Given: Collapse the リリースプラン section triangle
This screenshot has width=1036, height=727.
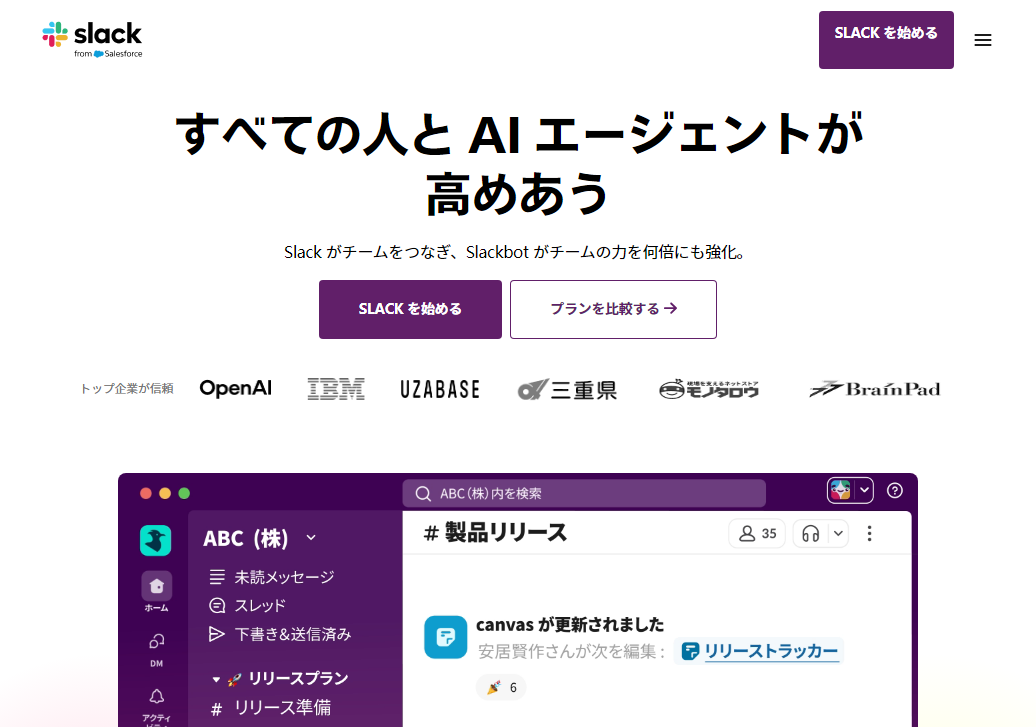Looking at the screenshot, I should (216, 679).
